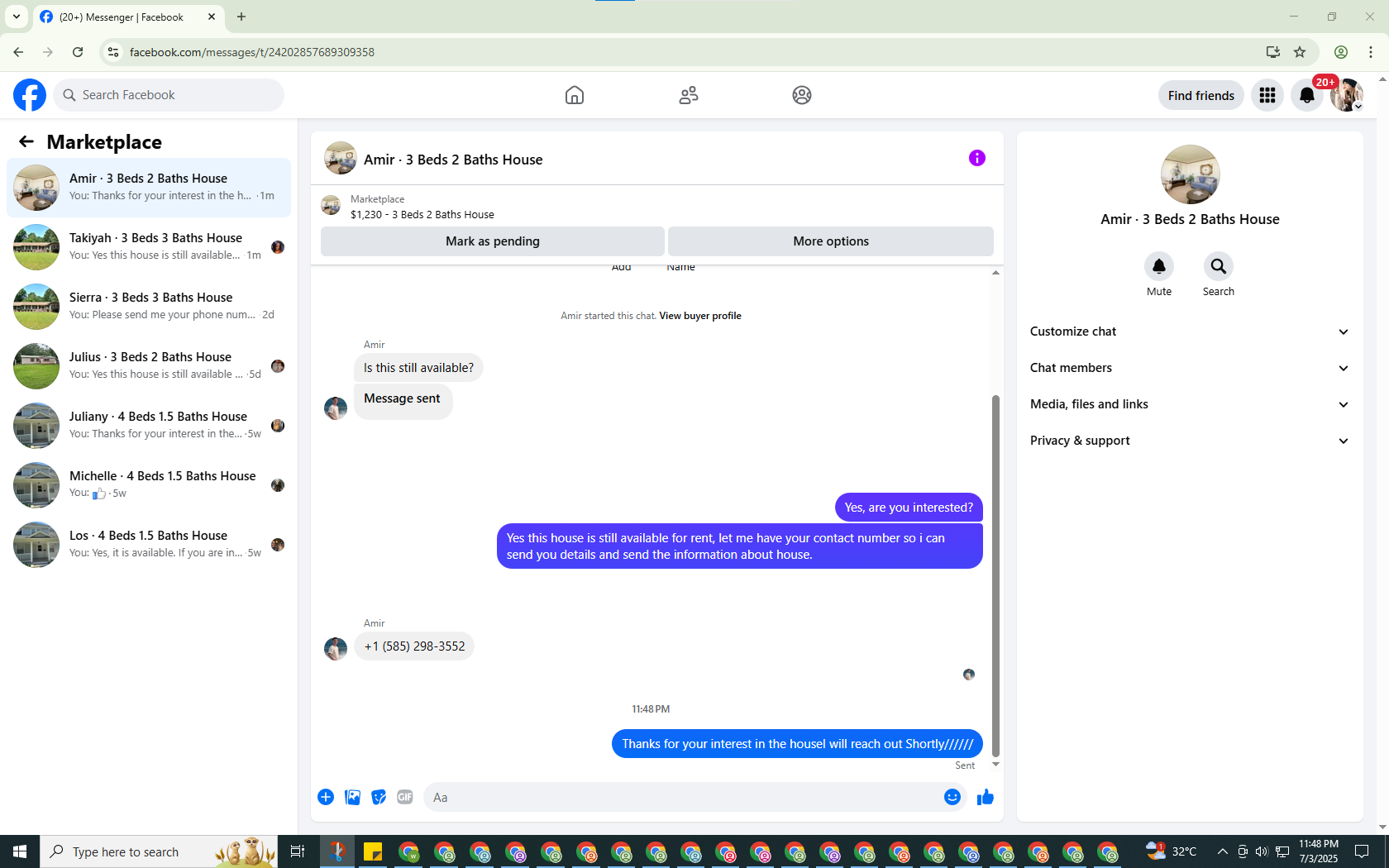
Task: Open taskbar volume speaker icon
Action: [x=1261, y=851]
